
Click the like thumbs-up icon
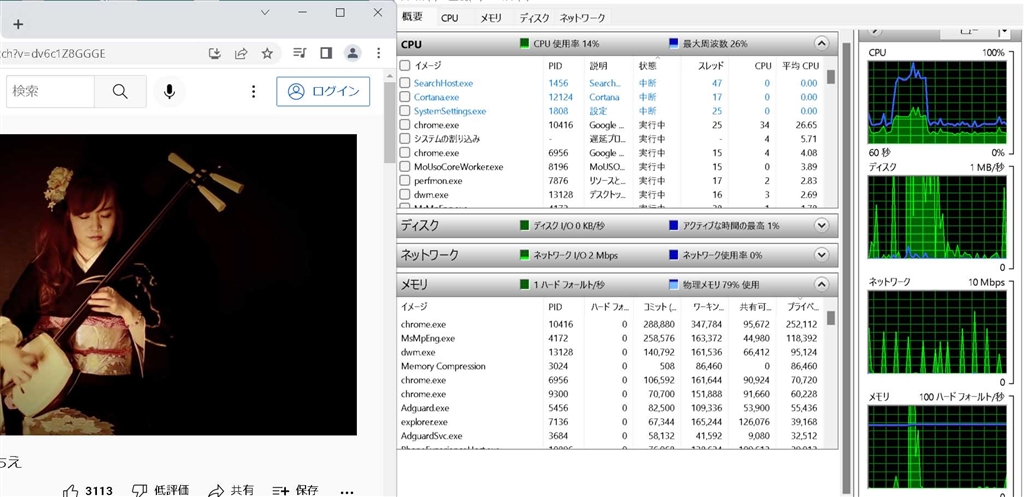[x=71, y=490]
